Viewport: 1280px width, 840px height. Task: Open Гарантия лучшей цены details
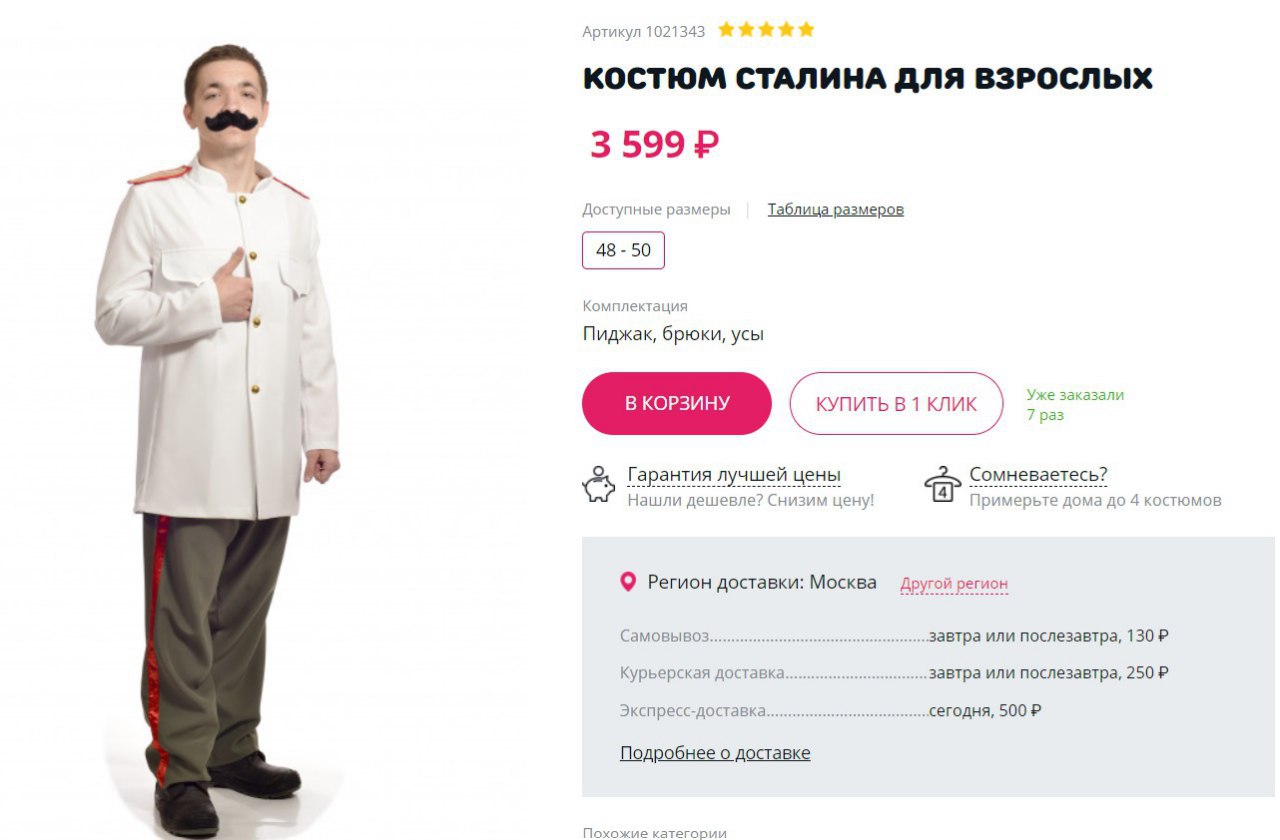click(734, 475)
